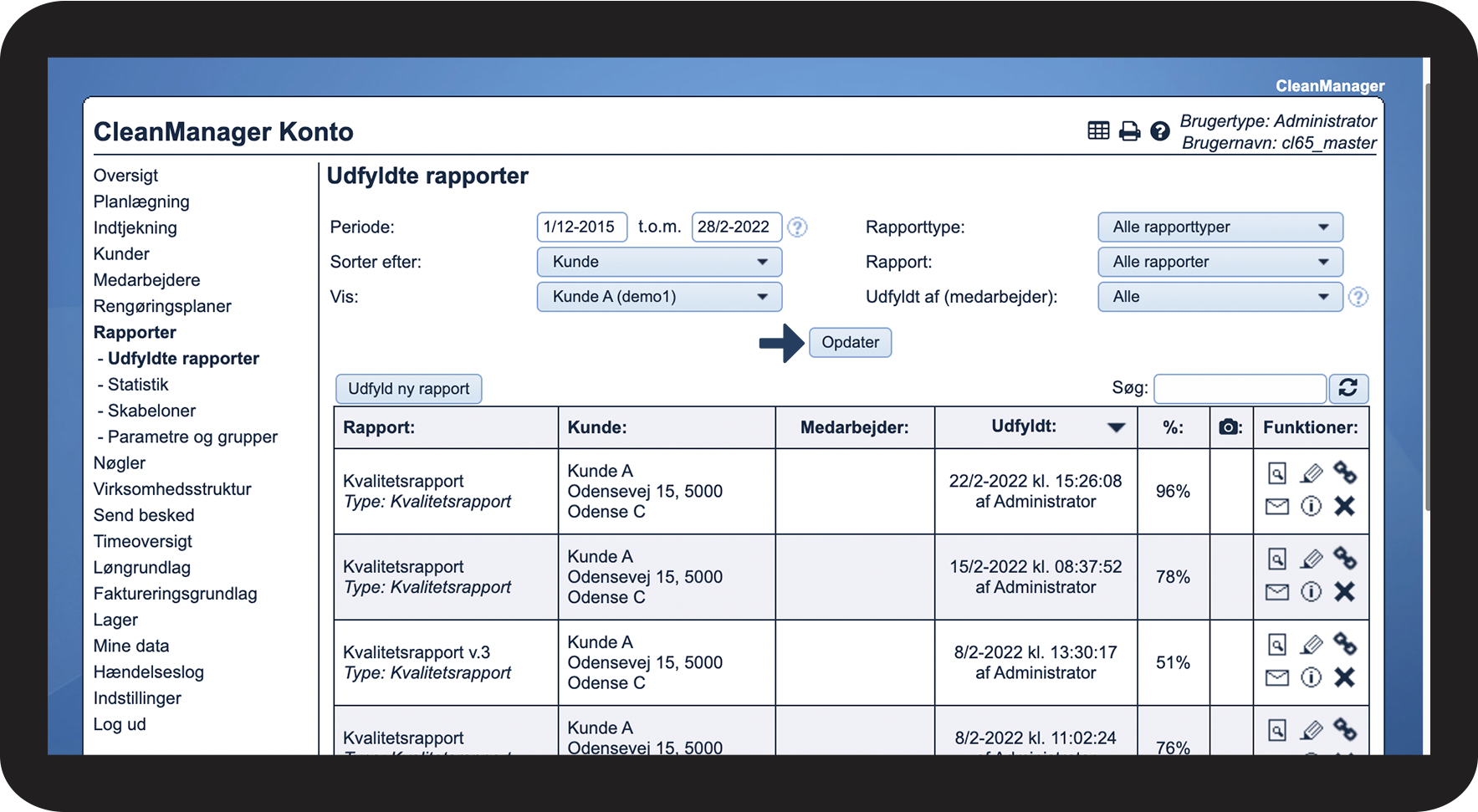
Task: Click the table grid icon in header
Action: [x=1098, y=130]
